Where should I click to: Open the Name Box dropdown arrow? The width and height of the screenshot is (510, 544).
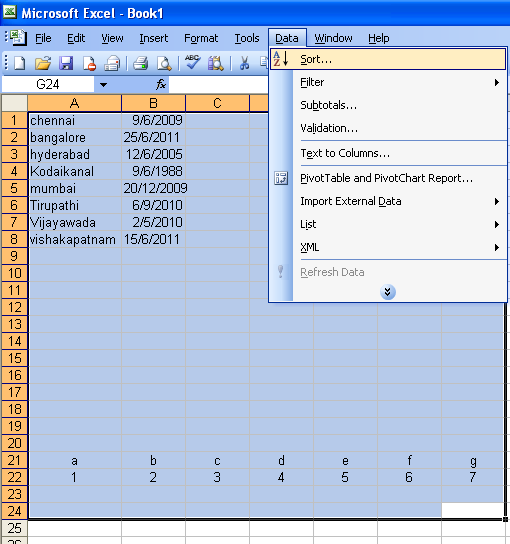[x=103, y=84]
